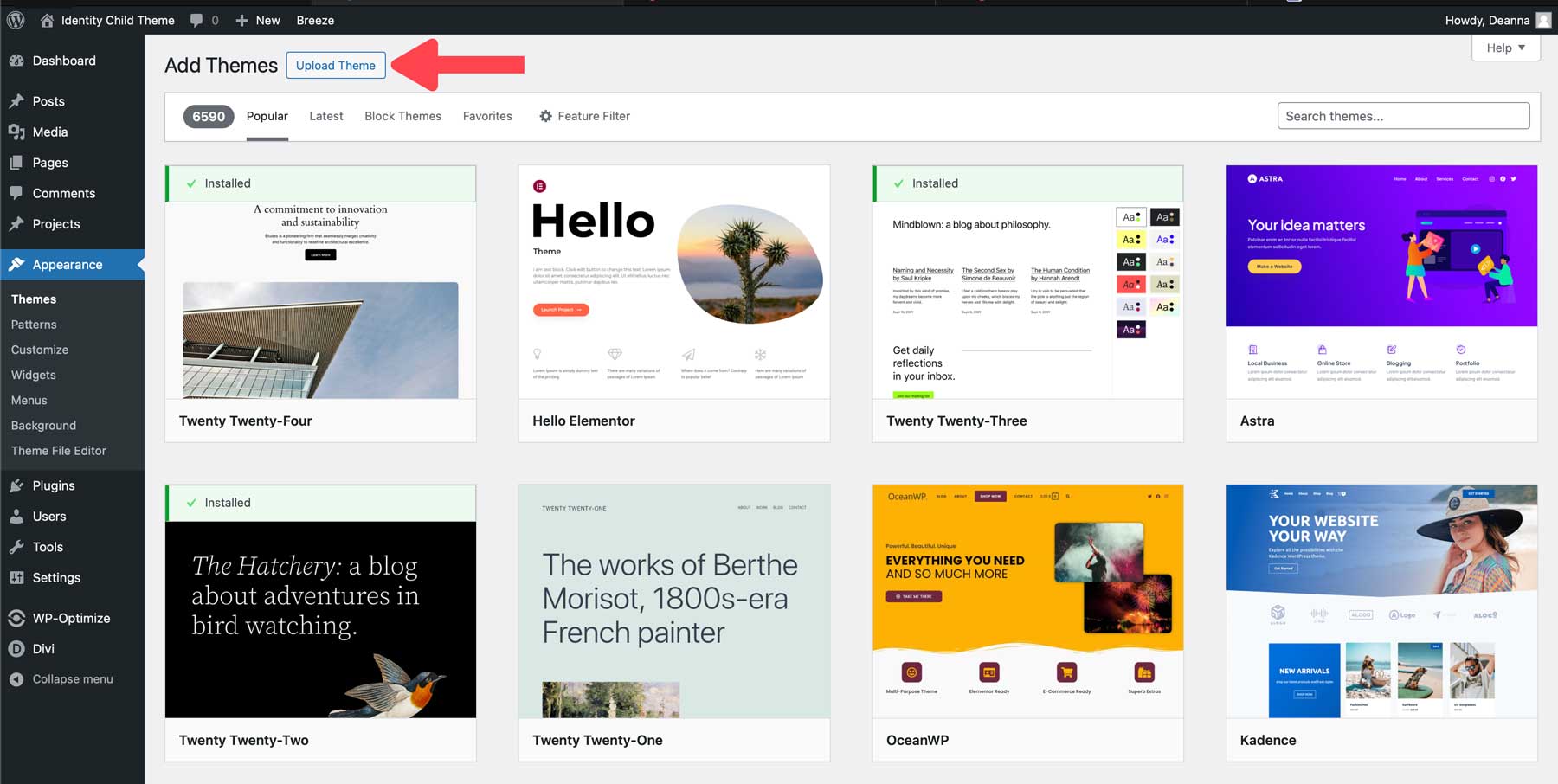
Task: Click the Search themes field
Action: [1403, 115]
